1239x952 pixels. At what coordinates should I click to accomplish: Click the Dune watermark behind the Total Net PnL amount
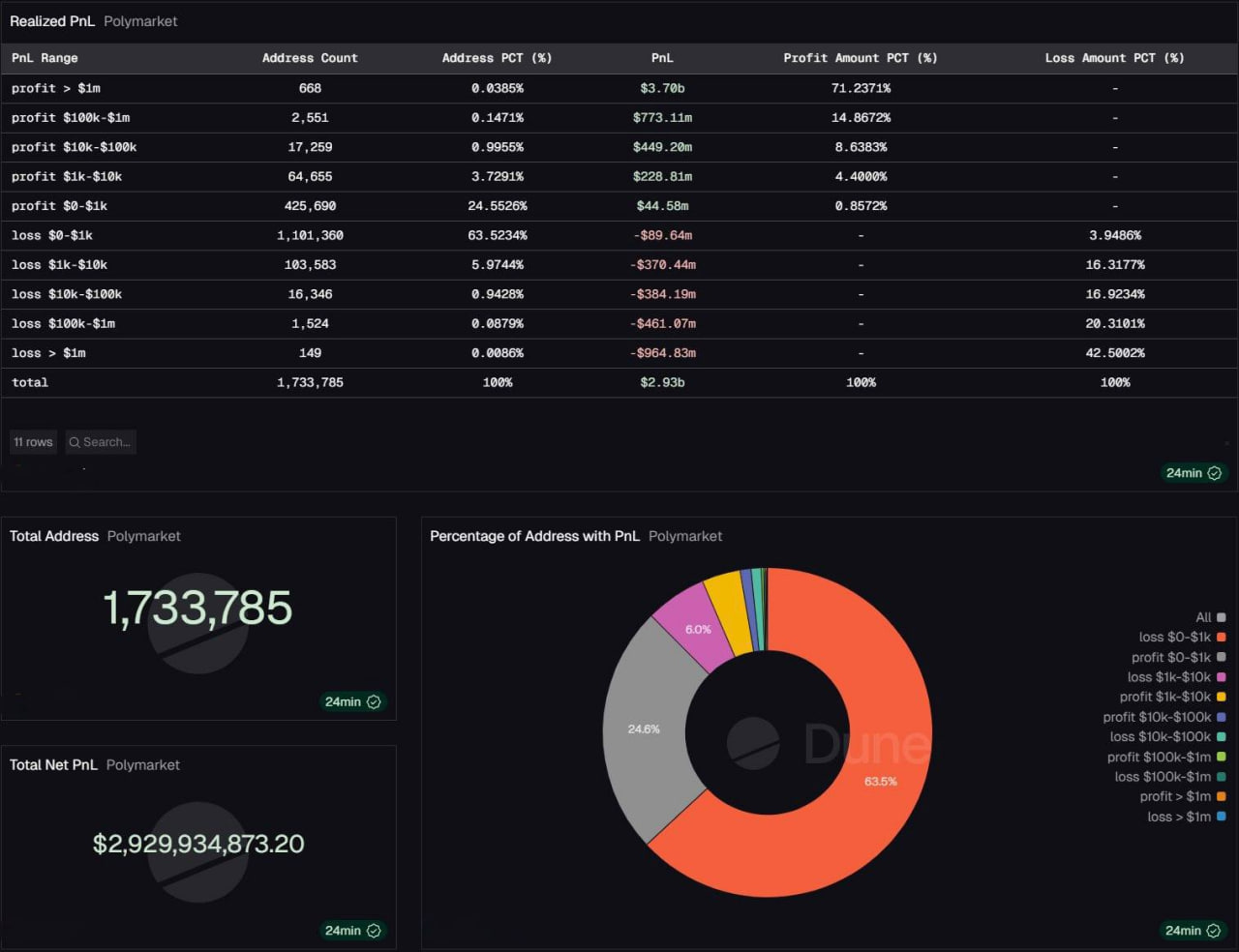197,851
